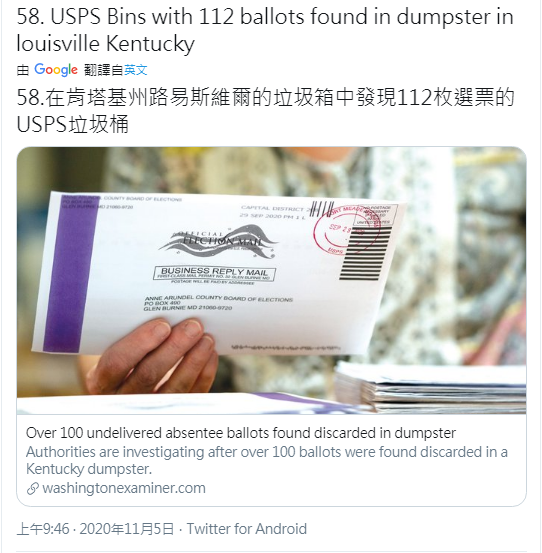Click the original English tweet text
Image resolution: width=542 pixels, height=553 pixels.
pyautogui.click(x=265, y=30)
